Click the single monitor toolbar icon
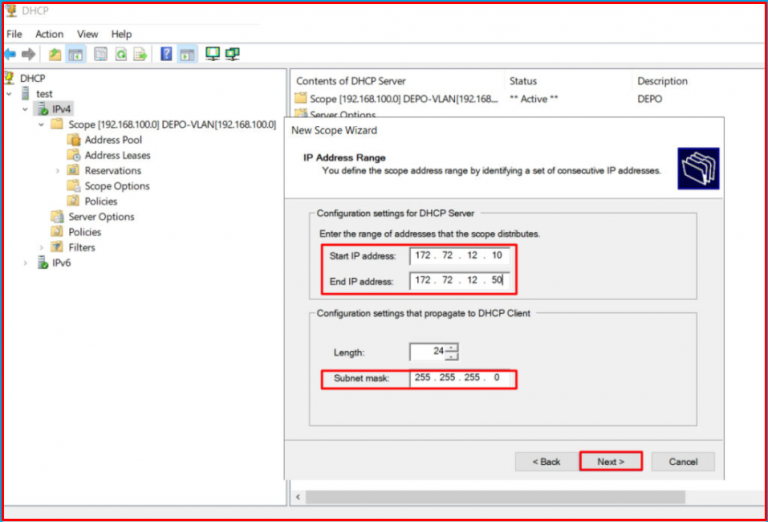Image resolution: width=768 pixels, height=522 pixels. click(213, 53)
